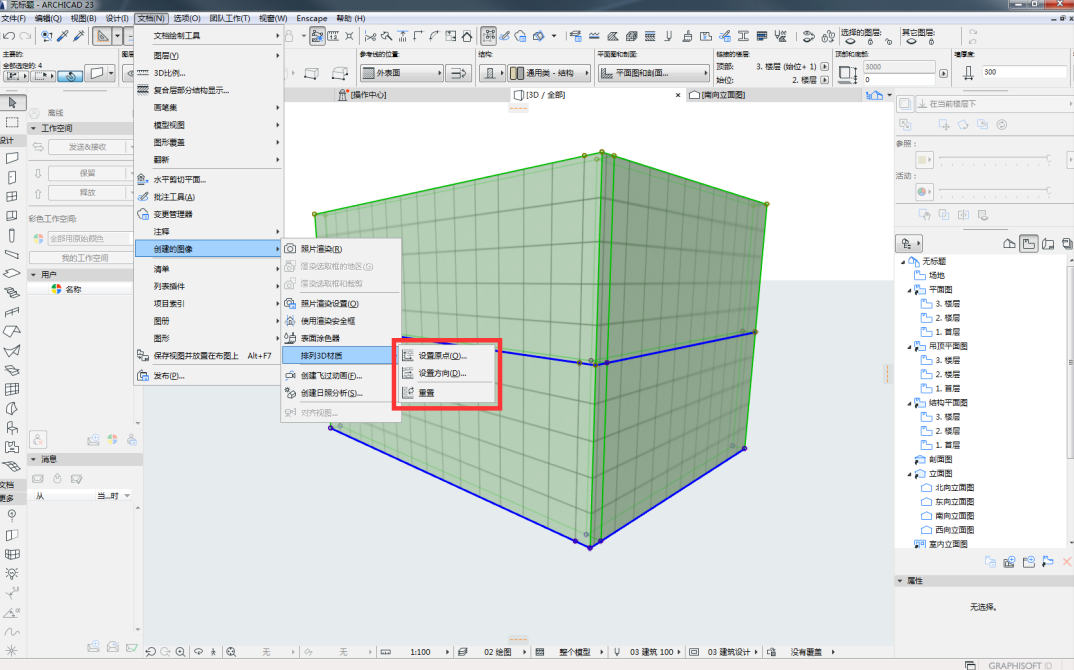Open Layout Book in Navigator
Image resolution: width=1074 pixels, height=670 pixels.
1048,243
